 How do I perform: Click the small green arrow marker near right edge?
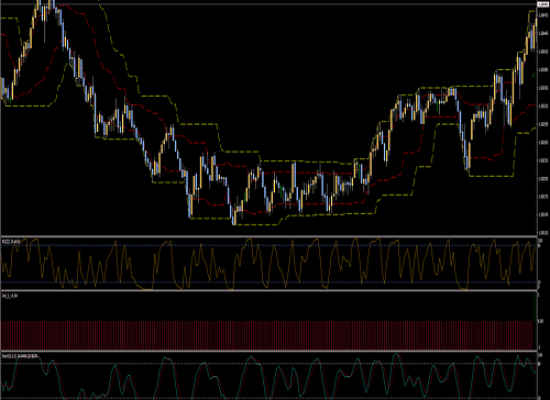534,75
